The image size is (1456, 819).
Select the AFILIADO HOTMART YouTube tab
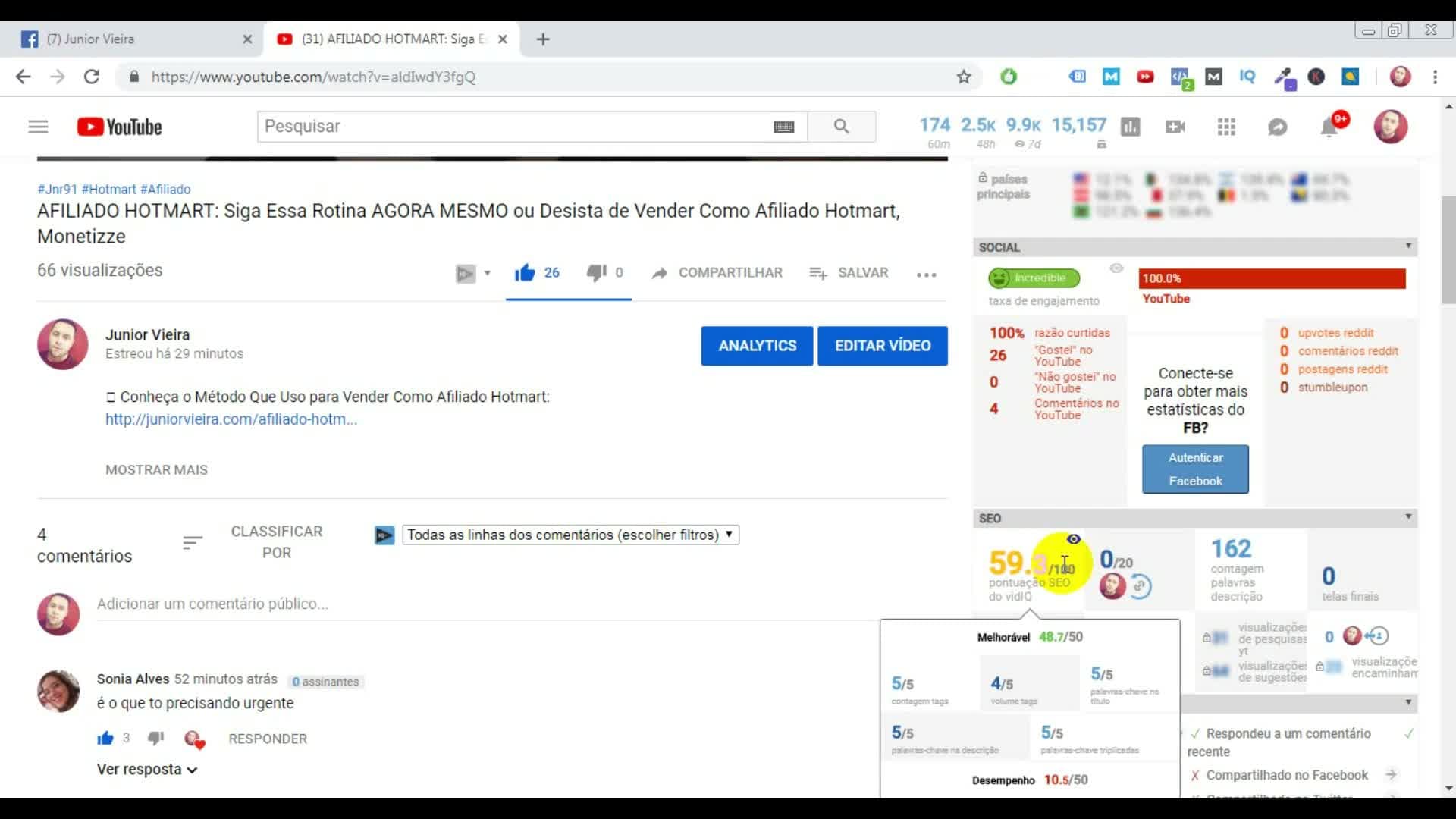(x=391, y=39)
